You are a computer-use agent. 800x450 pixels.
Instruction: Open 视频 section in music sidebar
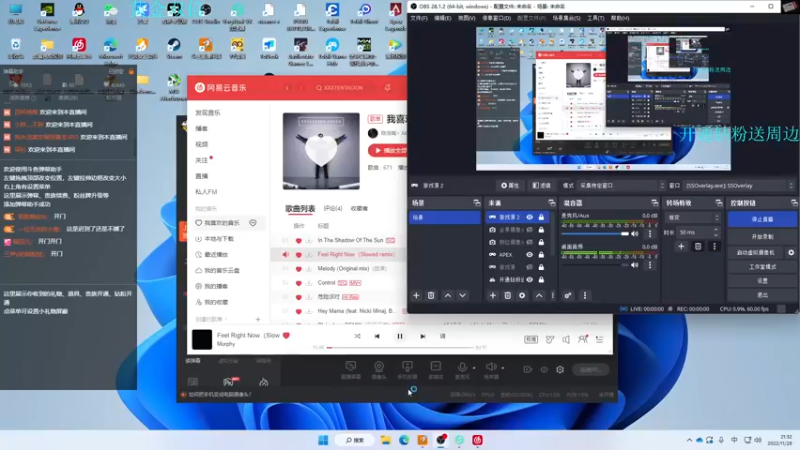pos(202,144)
